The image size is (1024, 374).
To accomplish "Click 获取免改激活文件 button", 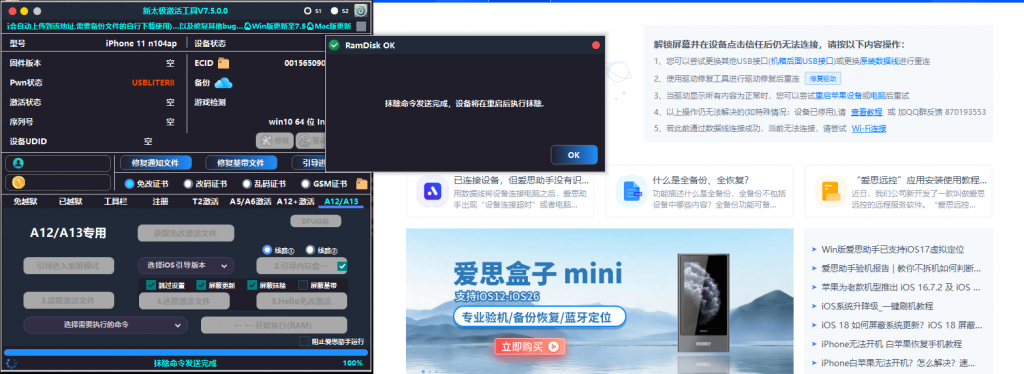I will click(x=186, y=233).
